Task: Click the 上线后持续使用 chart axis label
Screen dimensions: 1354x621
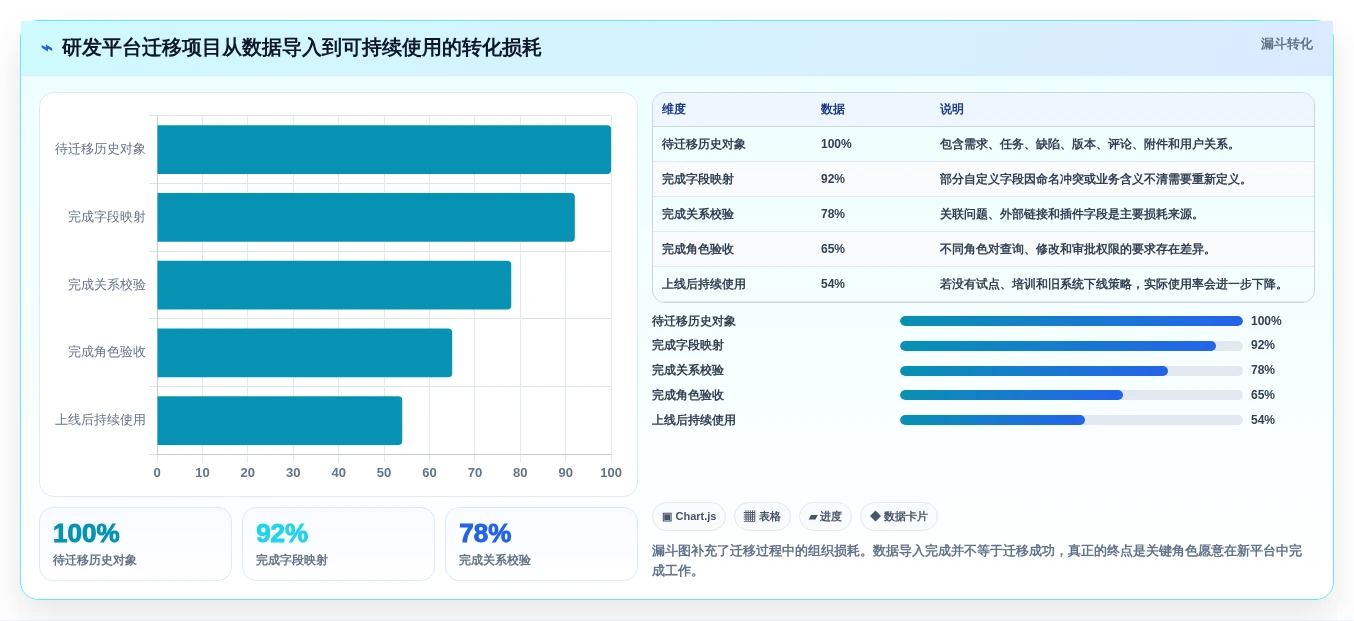Action: 100,421
